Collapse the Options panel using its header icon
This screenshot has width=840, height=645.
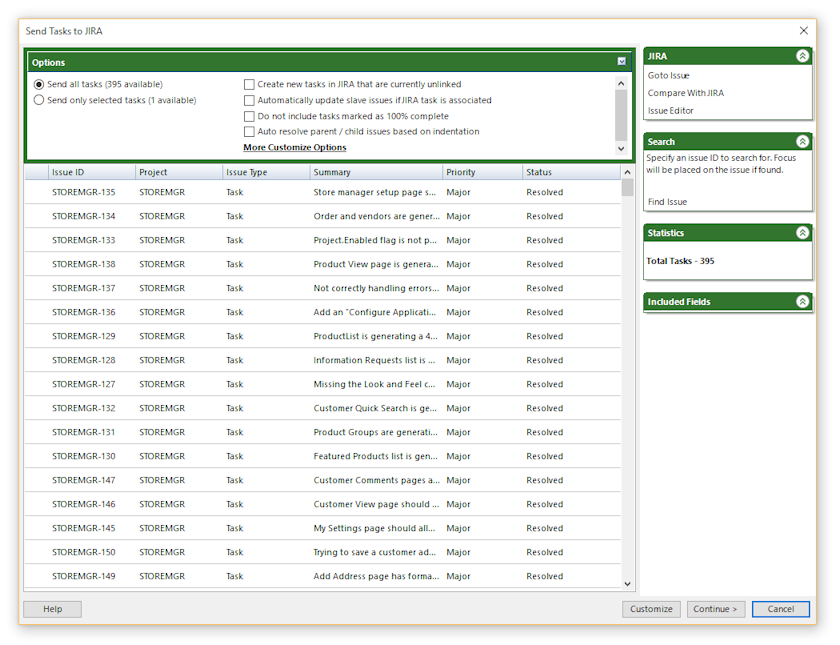621,62
